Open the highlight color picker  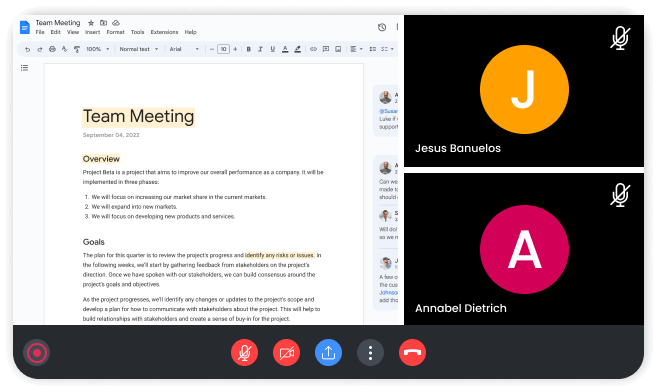[x=298, y=49]
